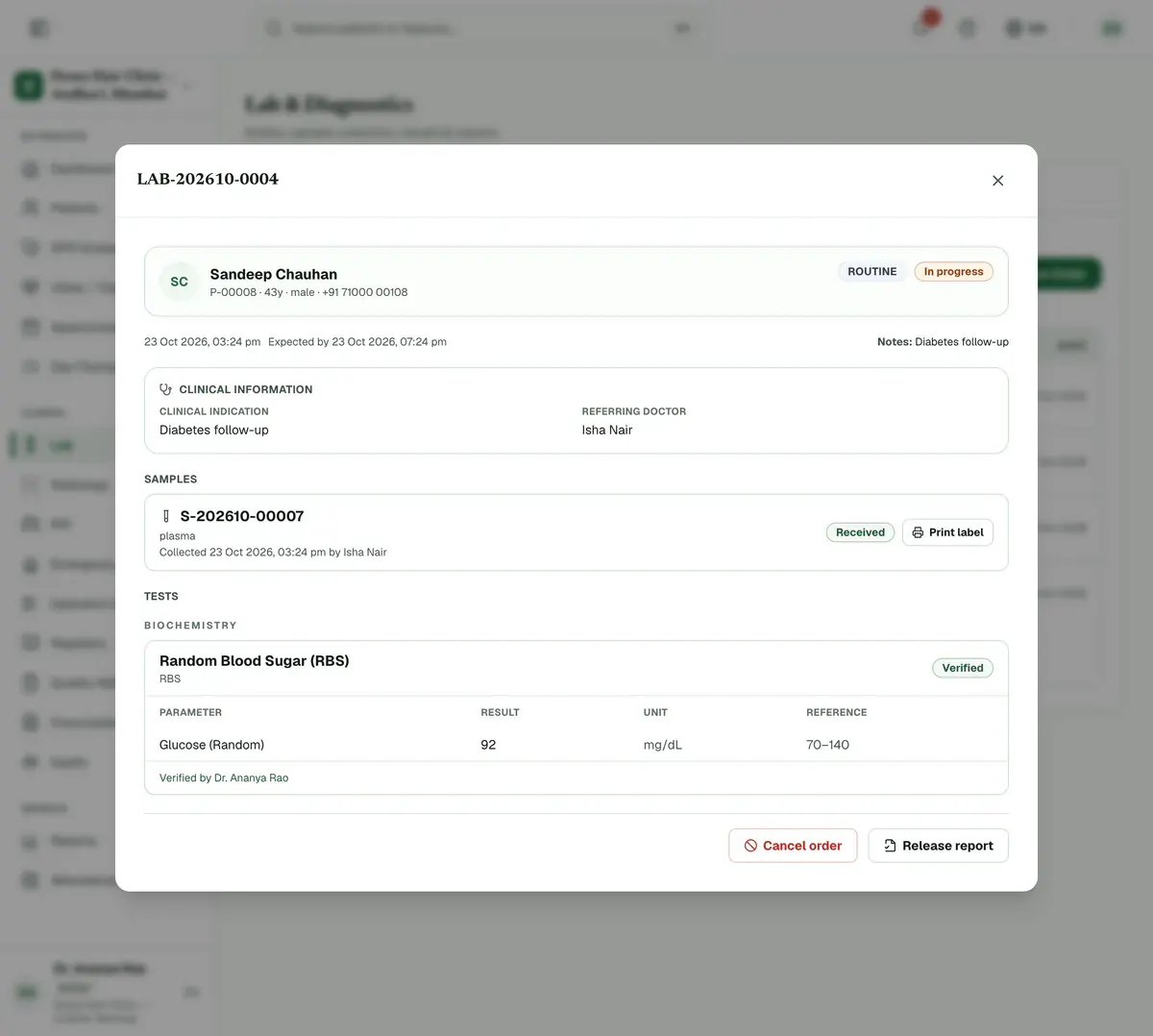Click Expected by 23 Oct 2026, 07:24 pm
The height and width of the screenshot is (1036, 1153).
(357, 341)
